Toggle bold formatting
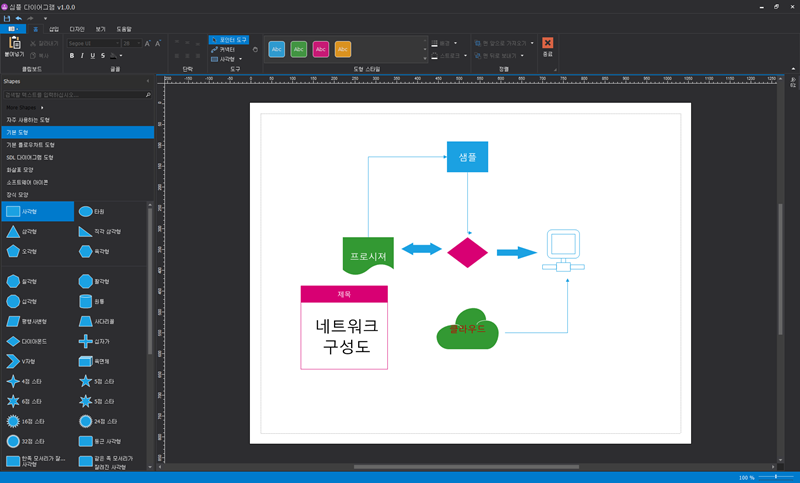Image resolution: width=800 pixels, height=483 pixels. (x=72, y=56)
